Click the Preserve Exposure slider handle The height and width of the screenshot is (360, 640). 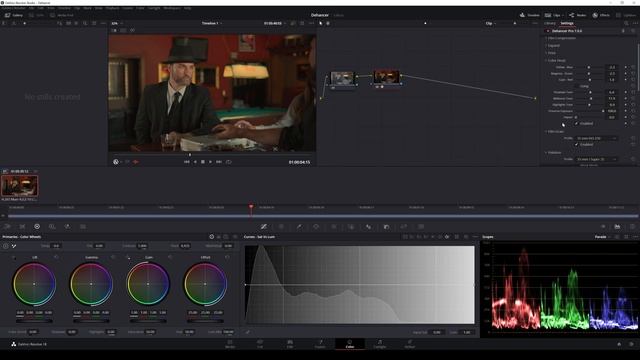tap(603, 111)
